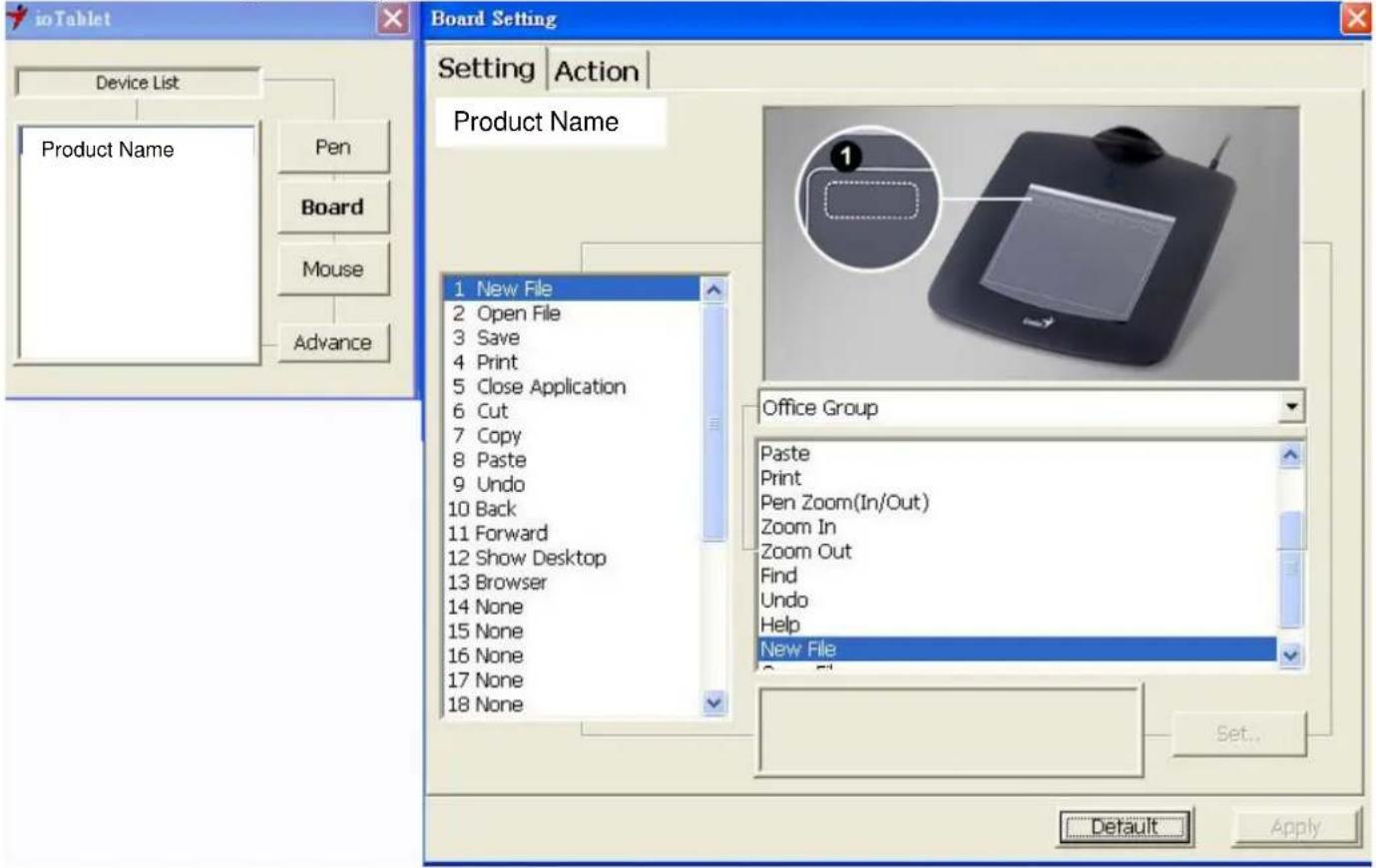Click up arrow of hot key list scrollbar
1376x868 pixels.
[x=714, y=290]
